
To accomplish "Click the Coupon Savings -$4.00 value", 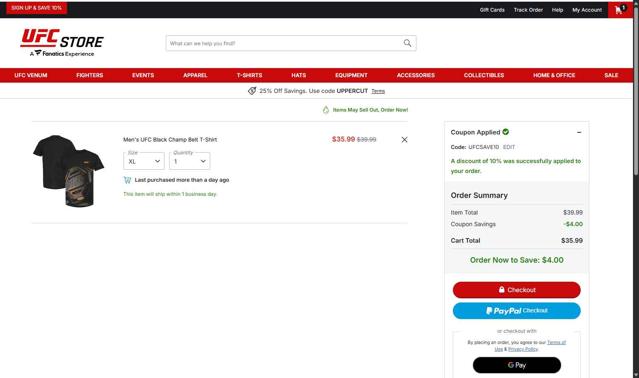I will coord(573,224).
